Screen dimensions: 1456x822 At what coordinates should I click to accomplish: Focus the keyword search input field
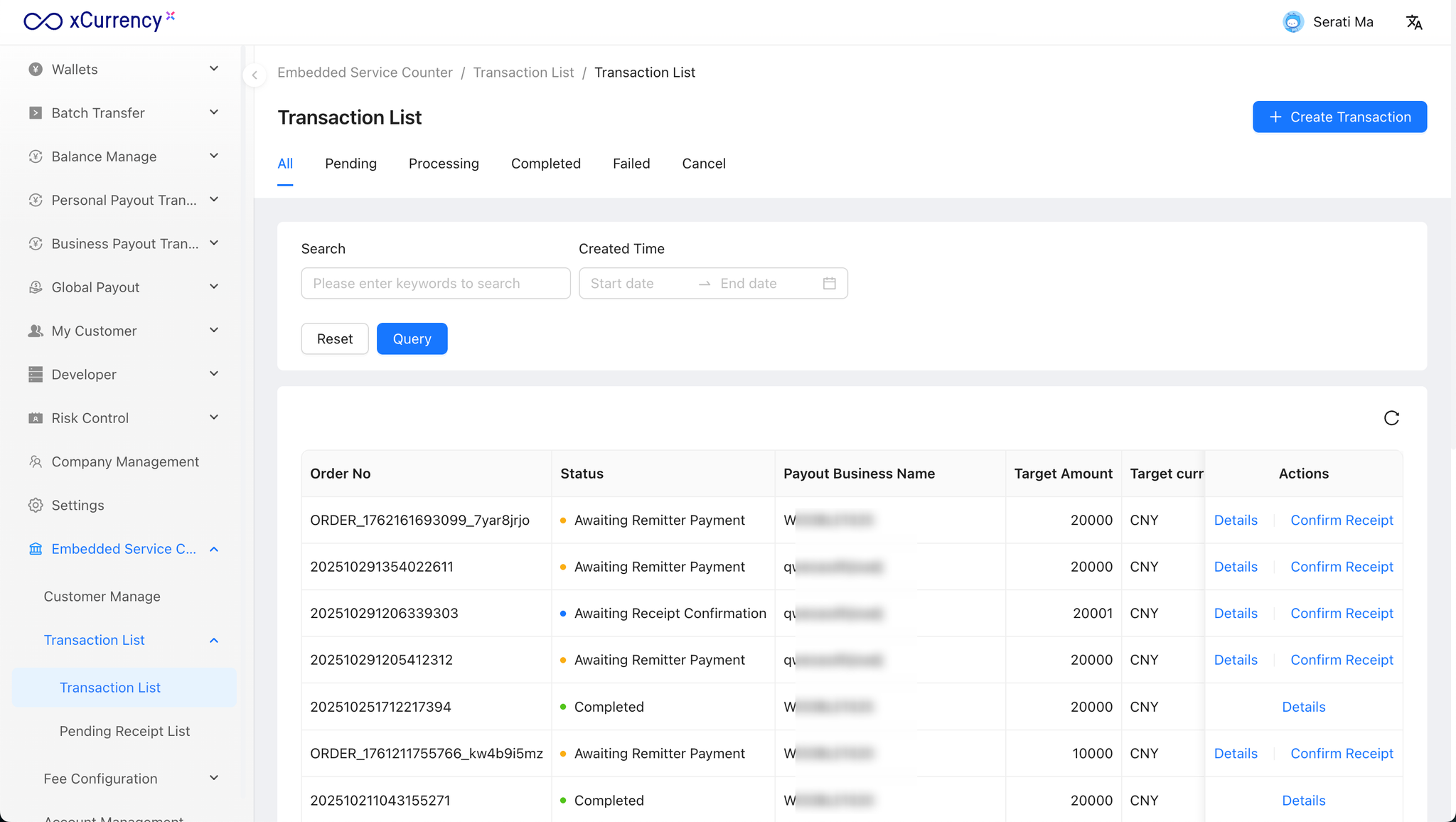coord(435,284)
